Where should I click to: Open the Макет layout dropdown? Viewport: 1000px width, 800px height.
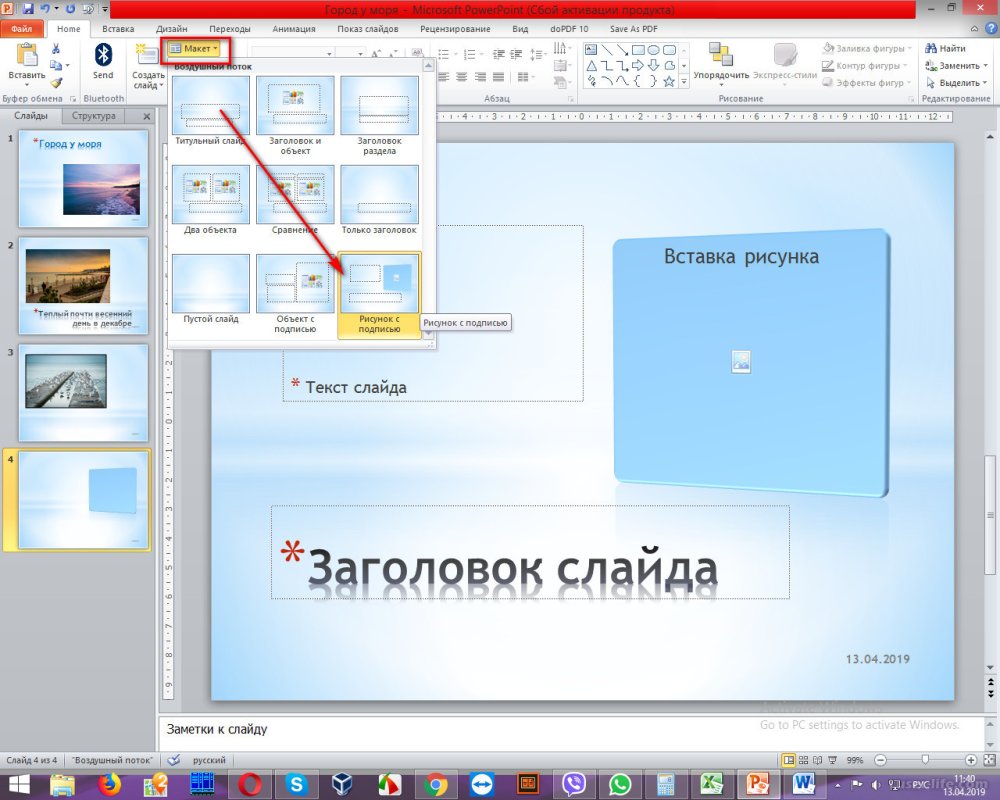(196, 47)
